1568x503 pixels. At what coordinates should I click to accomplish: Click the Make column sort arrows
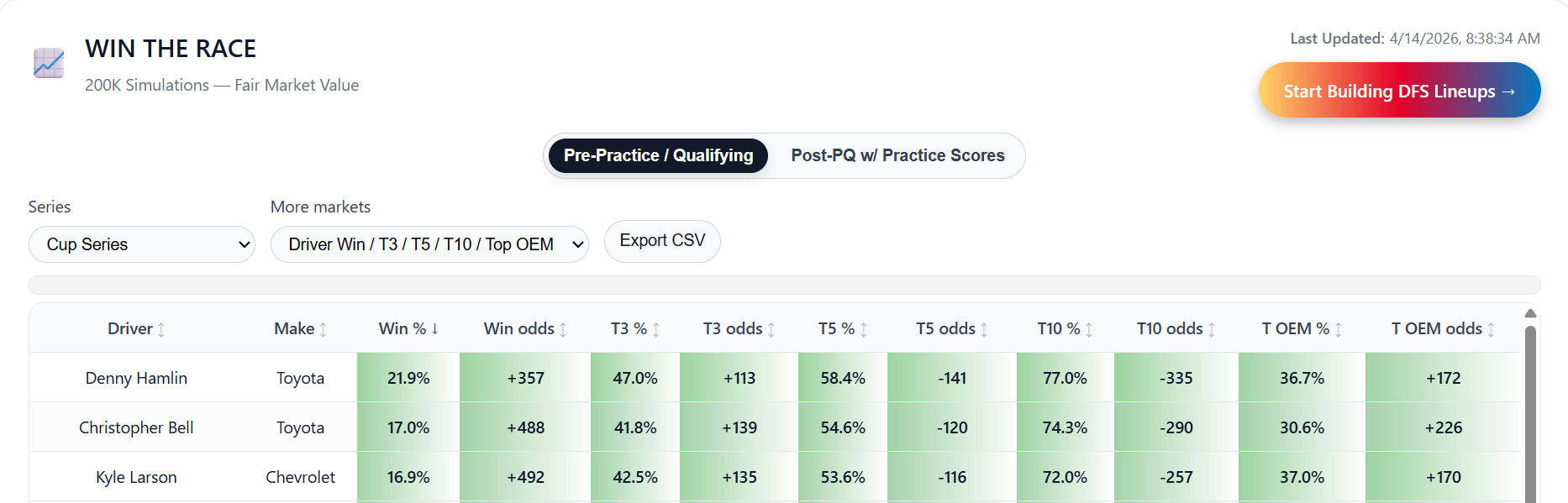click(324, 330)
